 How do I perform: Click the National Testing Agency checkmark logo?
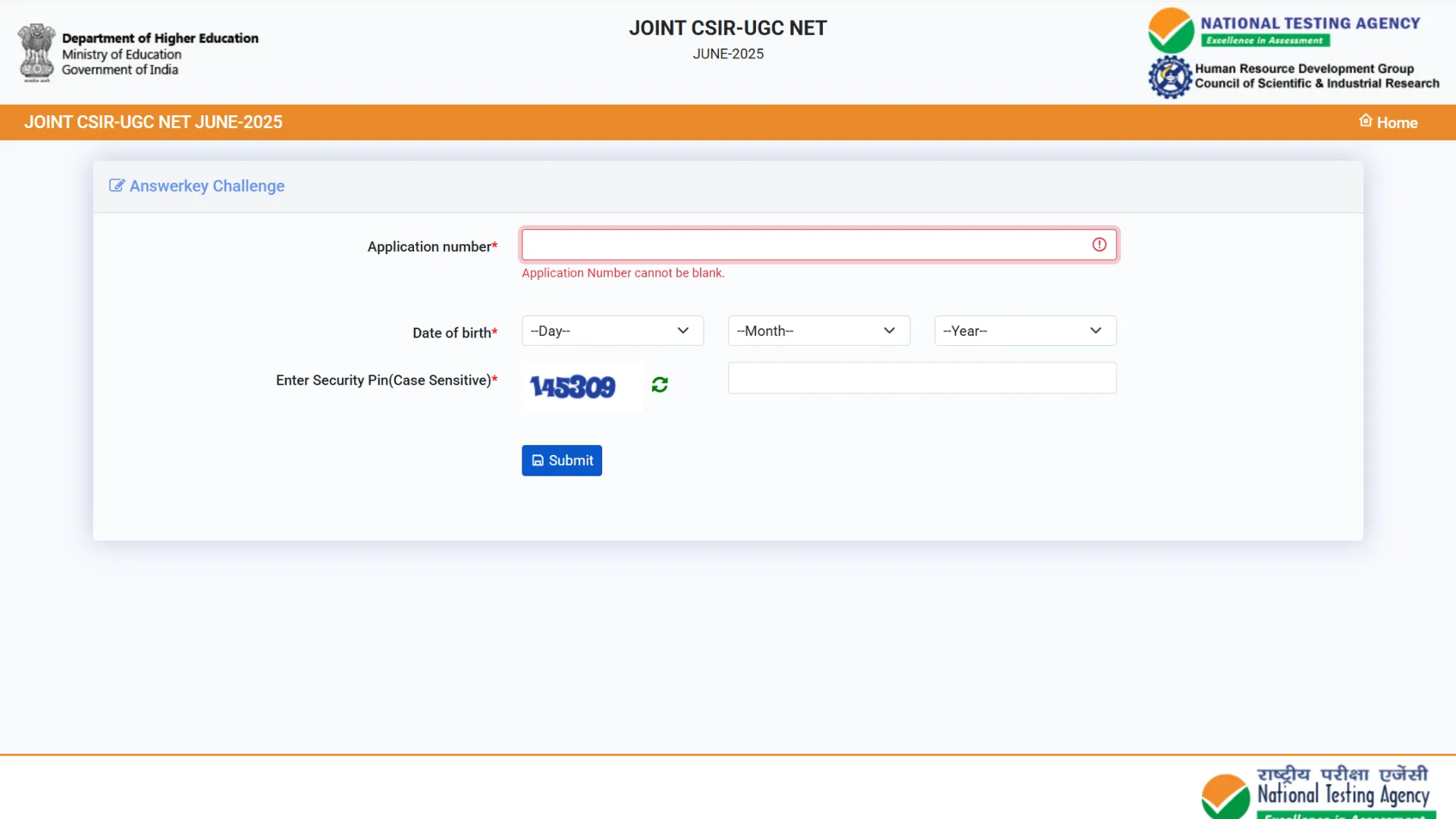pos(1171,30)
